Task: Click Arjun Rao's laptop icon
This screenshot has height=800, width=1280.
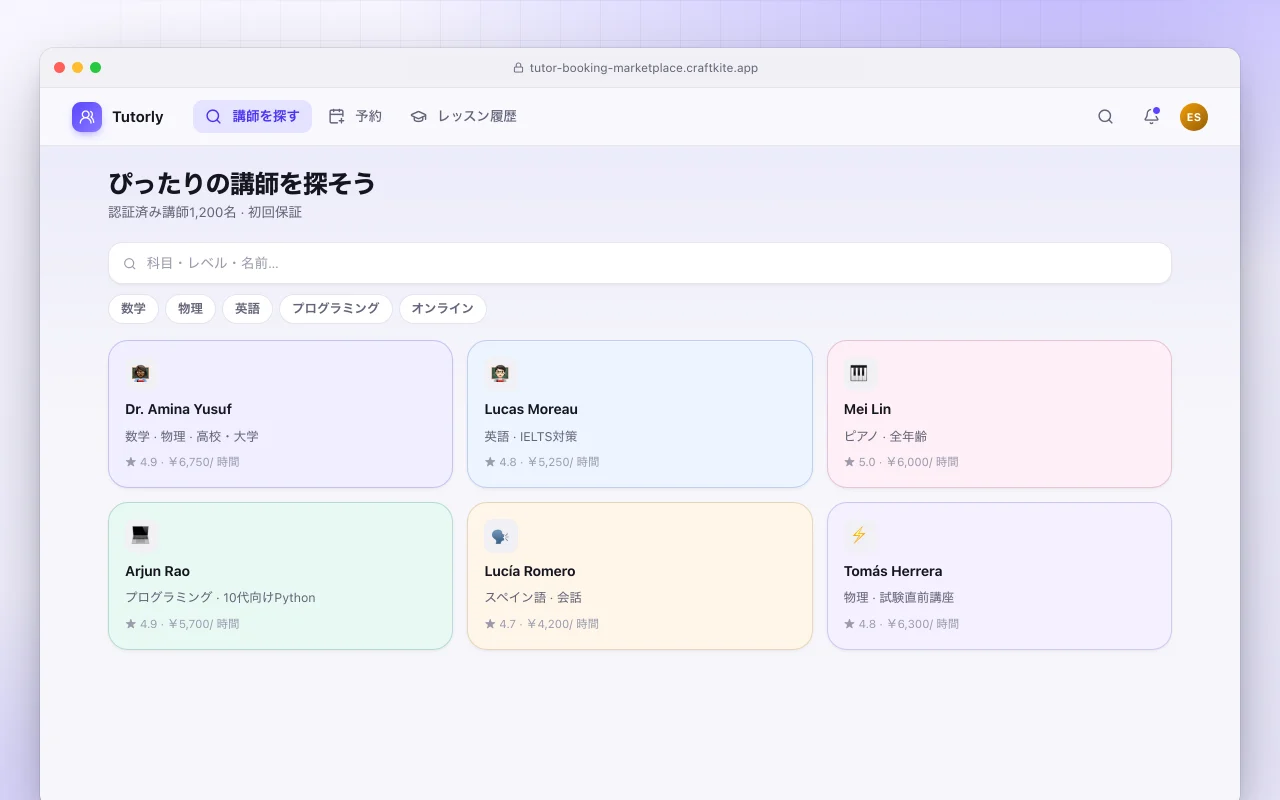Action: [141, 536]
